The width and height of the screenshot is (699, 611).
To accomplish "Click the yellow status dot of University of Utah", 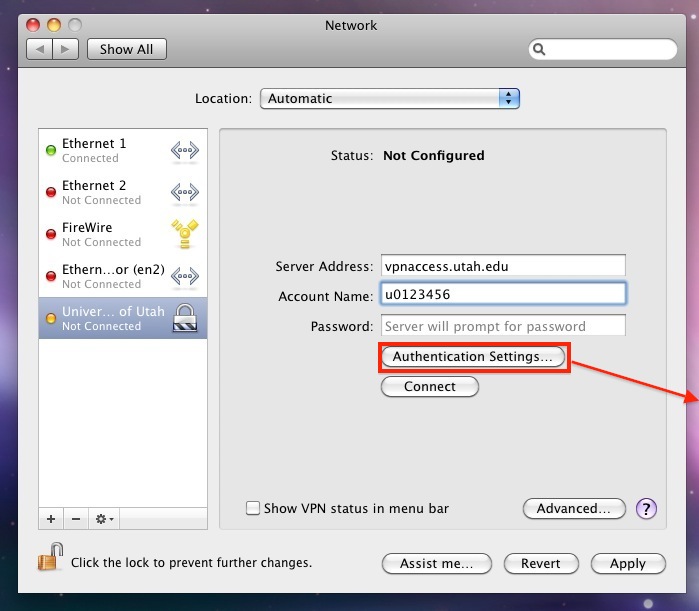I will (x=51, y=318).
